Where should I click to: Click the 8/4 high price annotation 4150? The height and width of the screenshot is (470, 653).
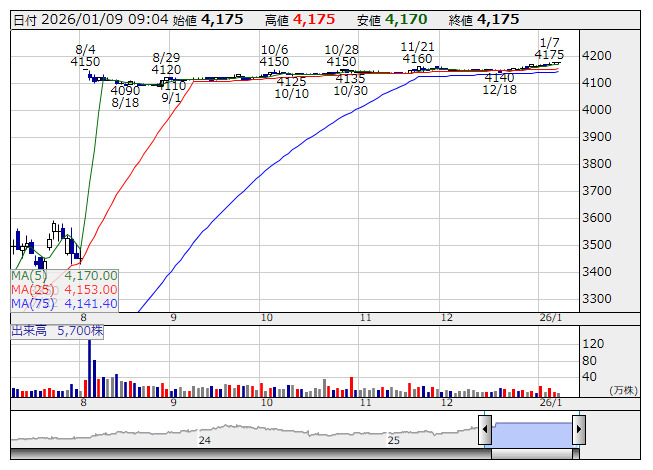85,62
